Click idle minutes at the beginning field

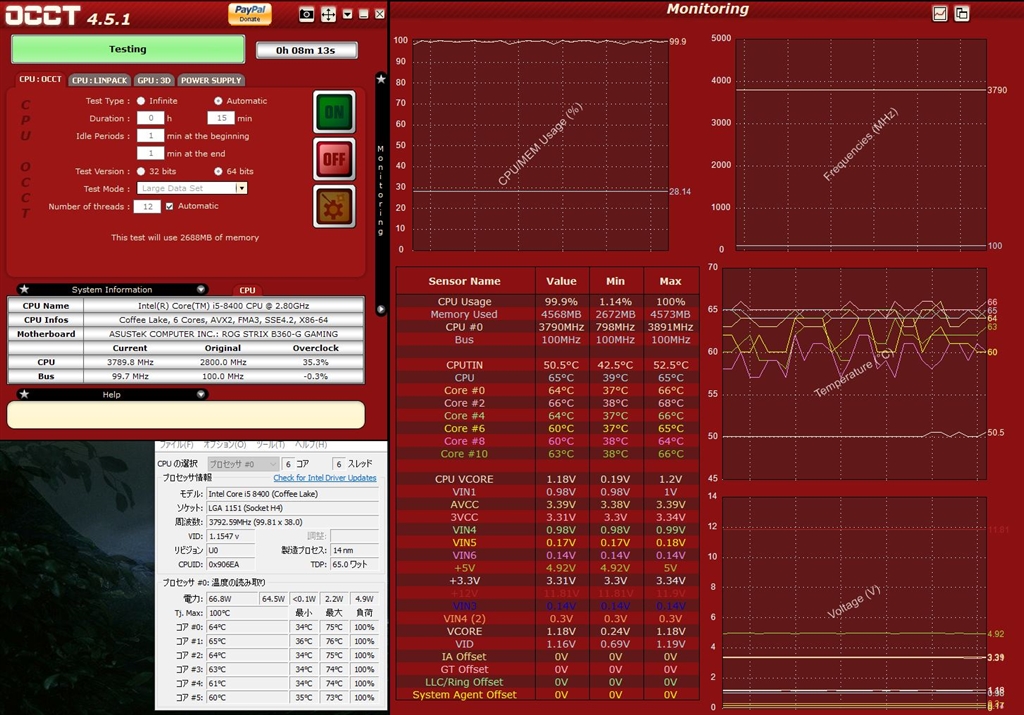click(150, 136)
